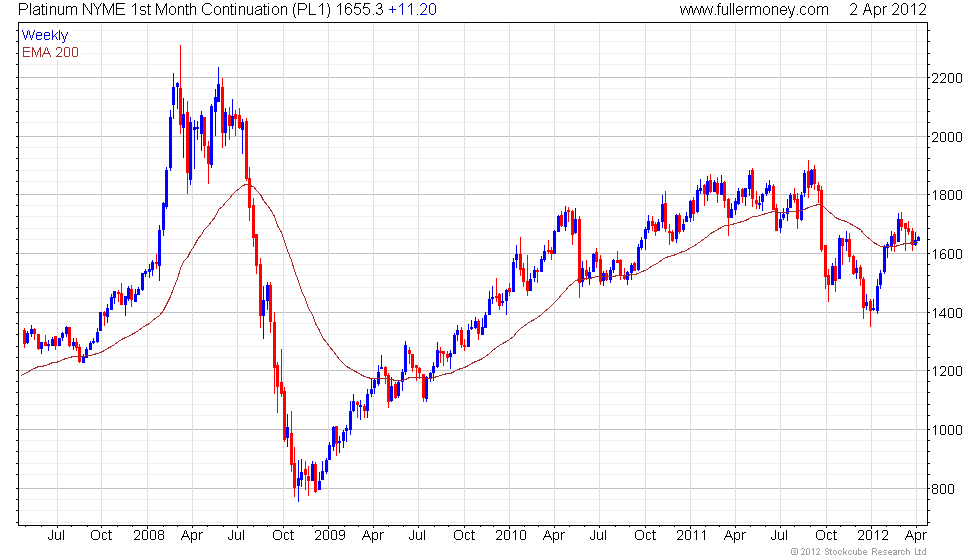980x560 pixels.
Task: Click the 1200 price axis label
Action: pyautogui.click(x=948, y=371)
